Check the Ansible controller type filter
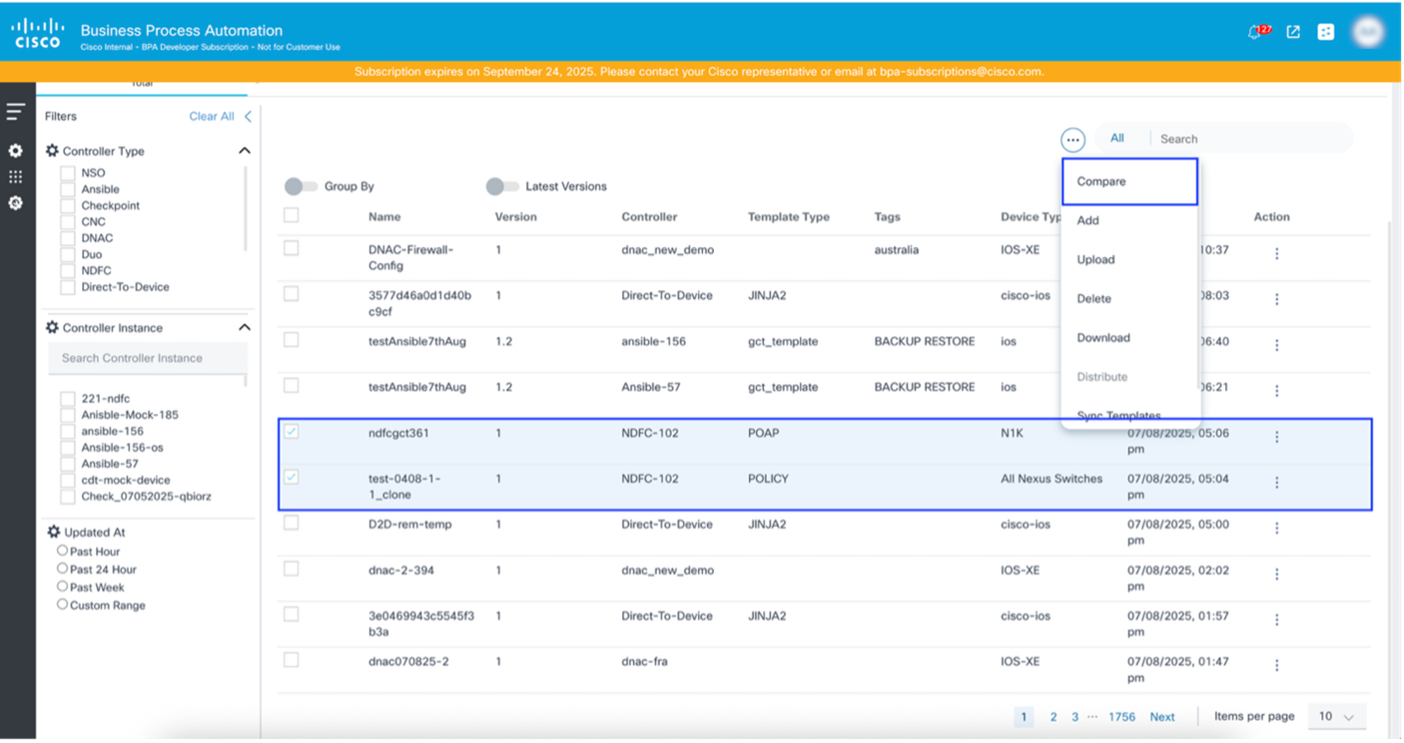This screenshot has width=1404, height=743. coord(68,189)
